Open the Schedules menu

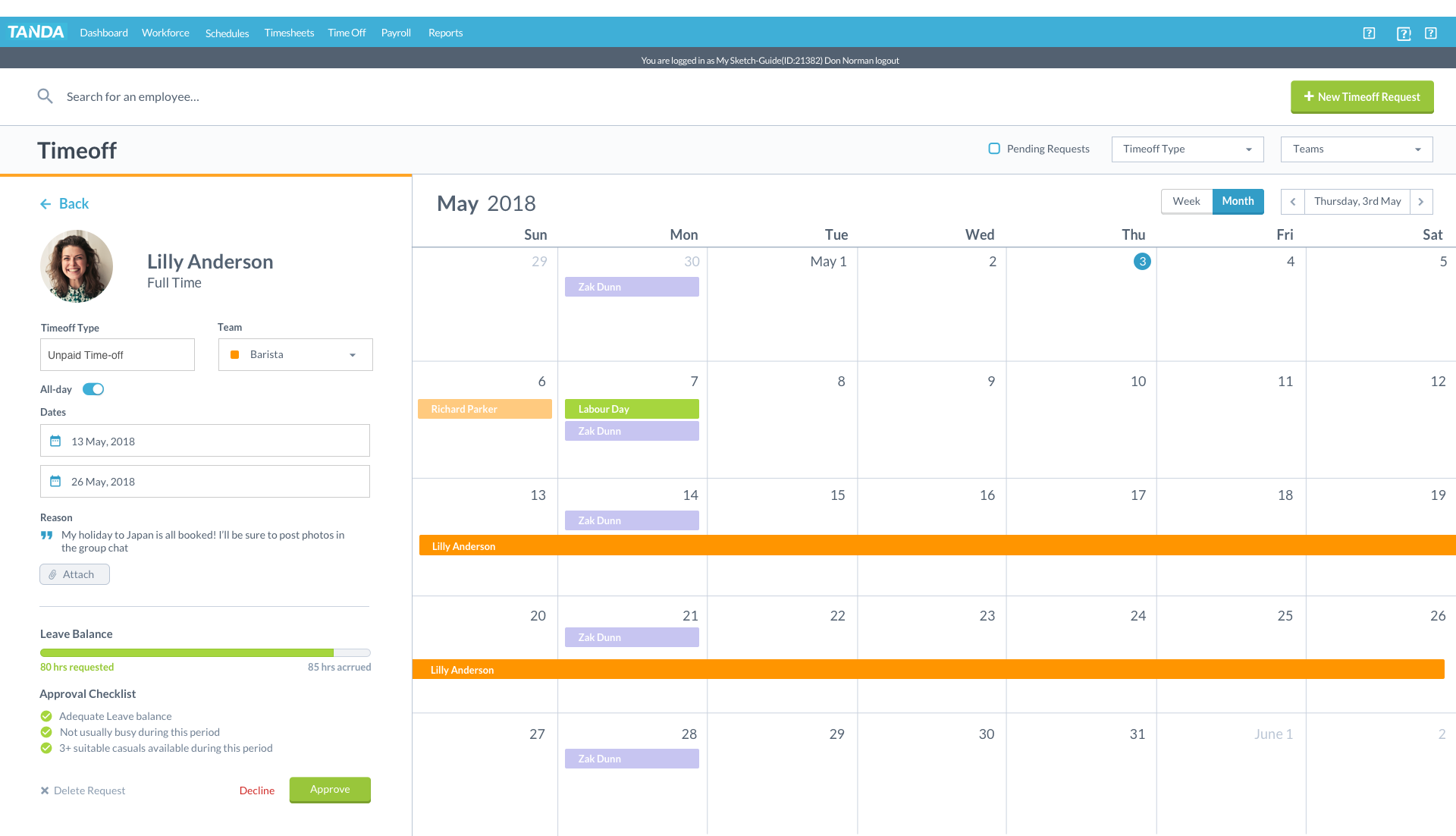227,33
